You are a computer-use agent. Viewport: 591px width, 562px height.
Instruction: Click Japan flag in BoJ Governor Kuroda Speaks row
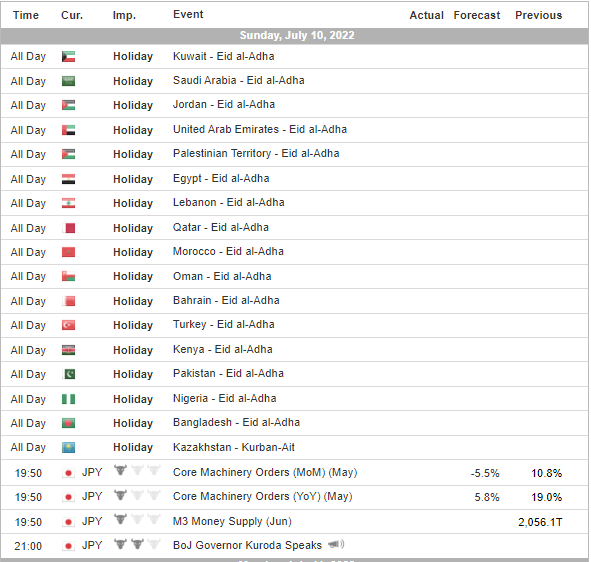69,546
